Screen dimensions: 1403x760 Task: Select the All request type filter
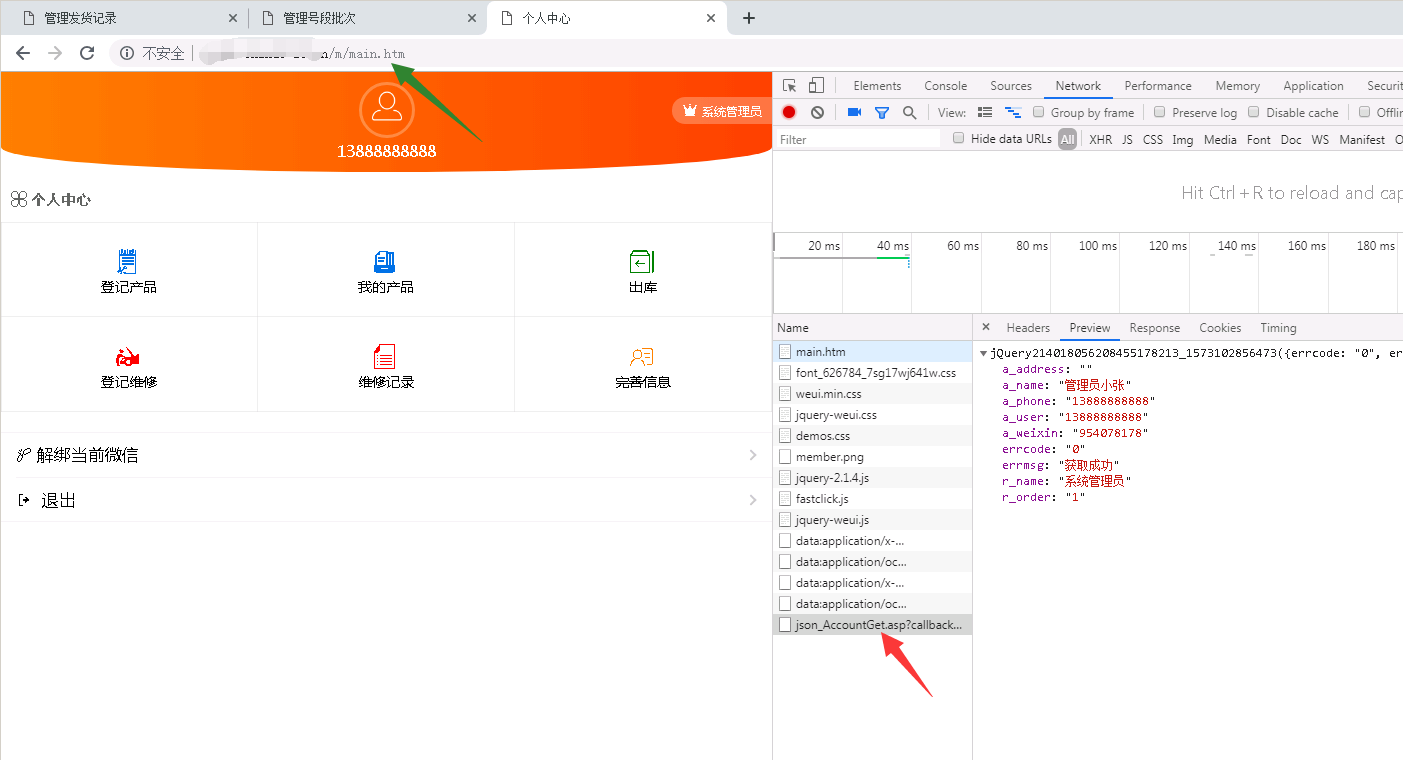[1068, 140]
